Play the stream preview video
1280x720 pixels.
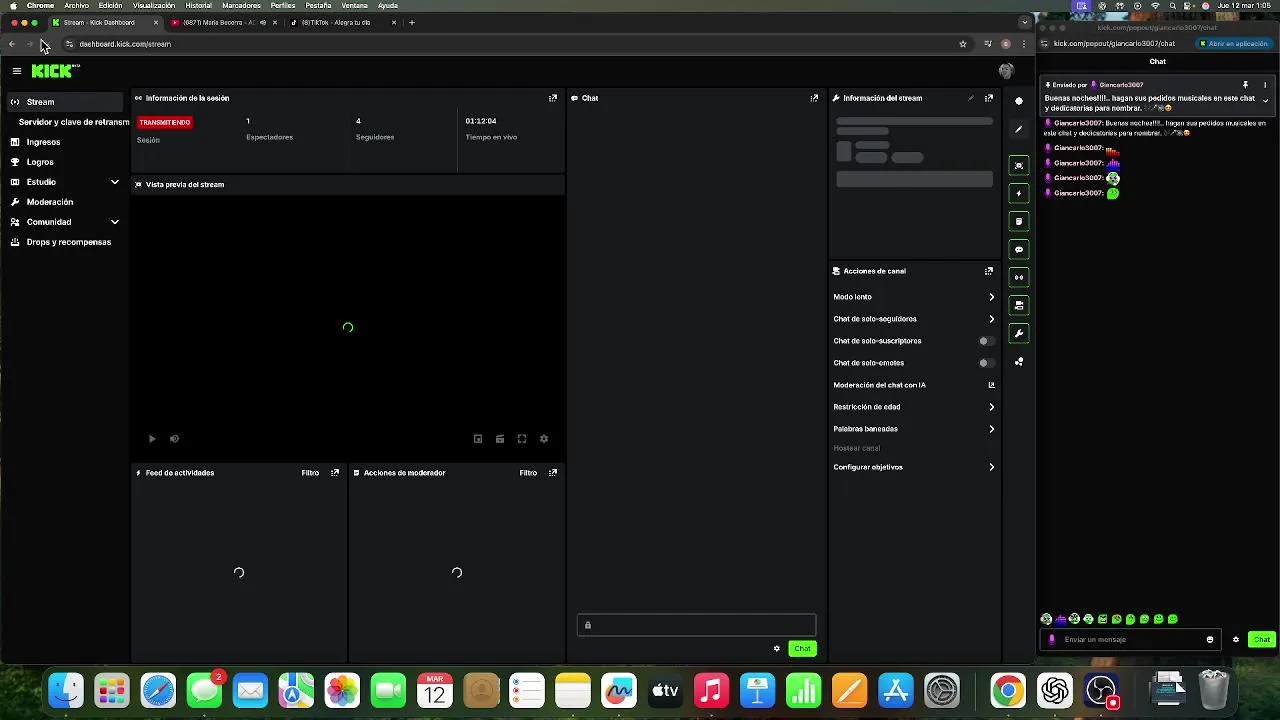pos(152,439)
